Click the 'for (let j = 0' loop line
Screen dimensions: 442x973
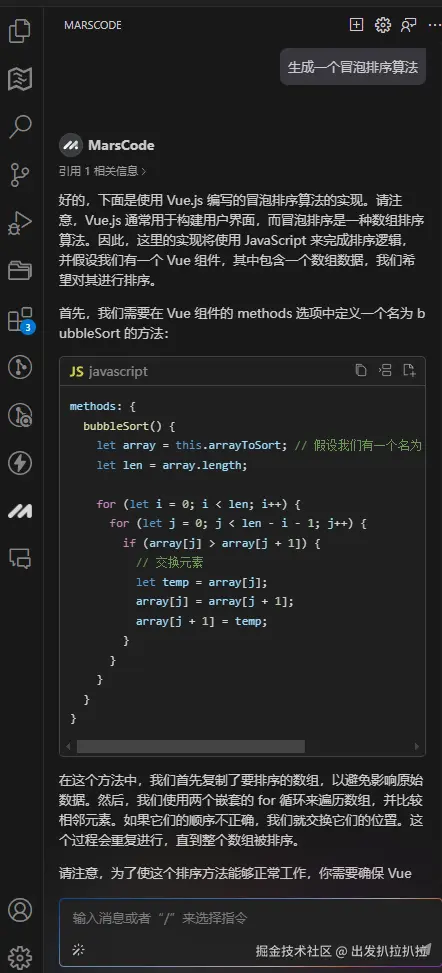[x=238, y=523]
